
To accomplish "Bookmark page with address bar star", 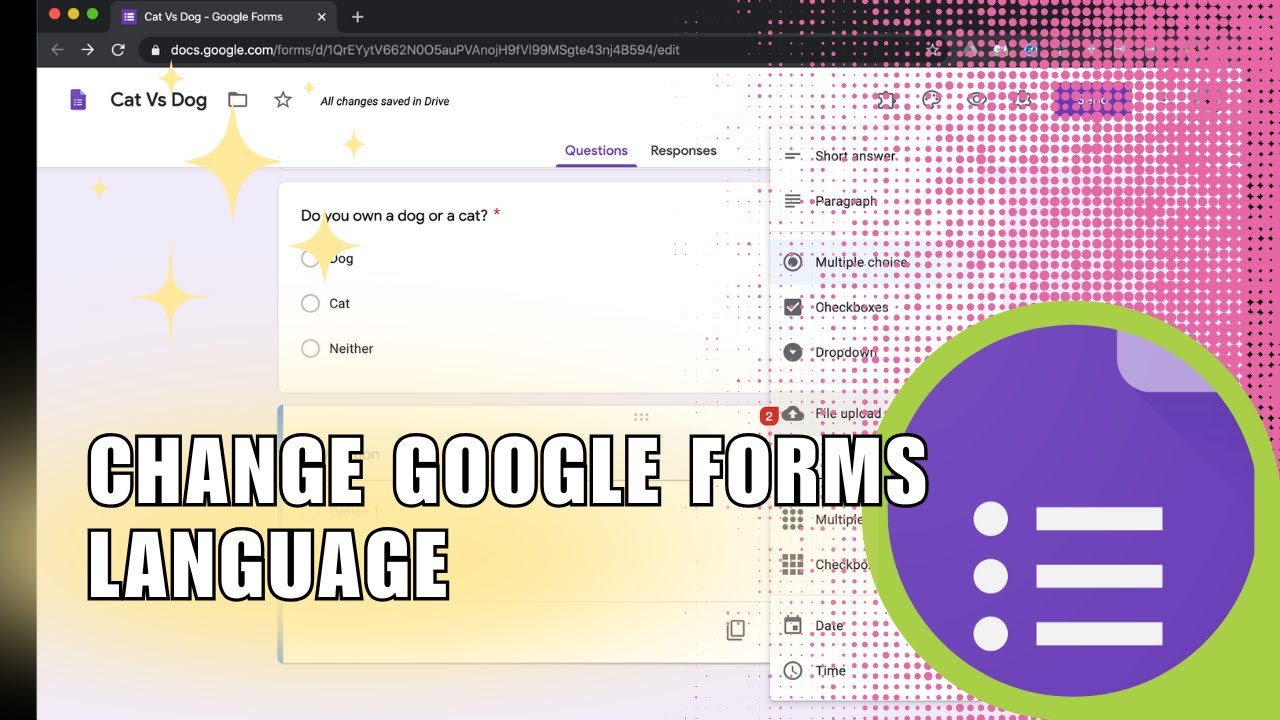I will [x=932, y=49].
